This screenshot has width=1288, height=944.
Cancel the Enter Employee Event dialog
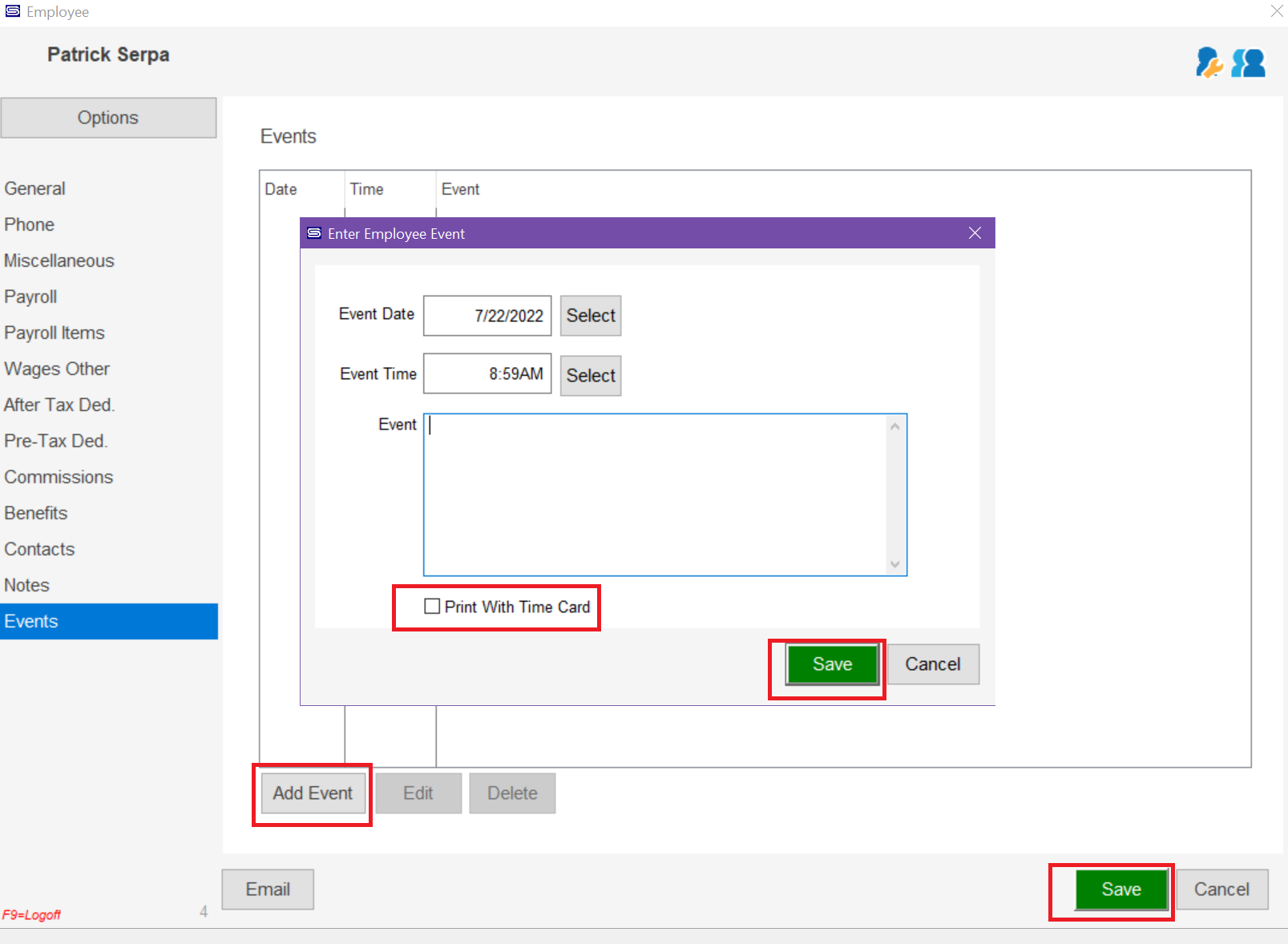tap(933, 664)
